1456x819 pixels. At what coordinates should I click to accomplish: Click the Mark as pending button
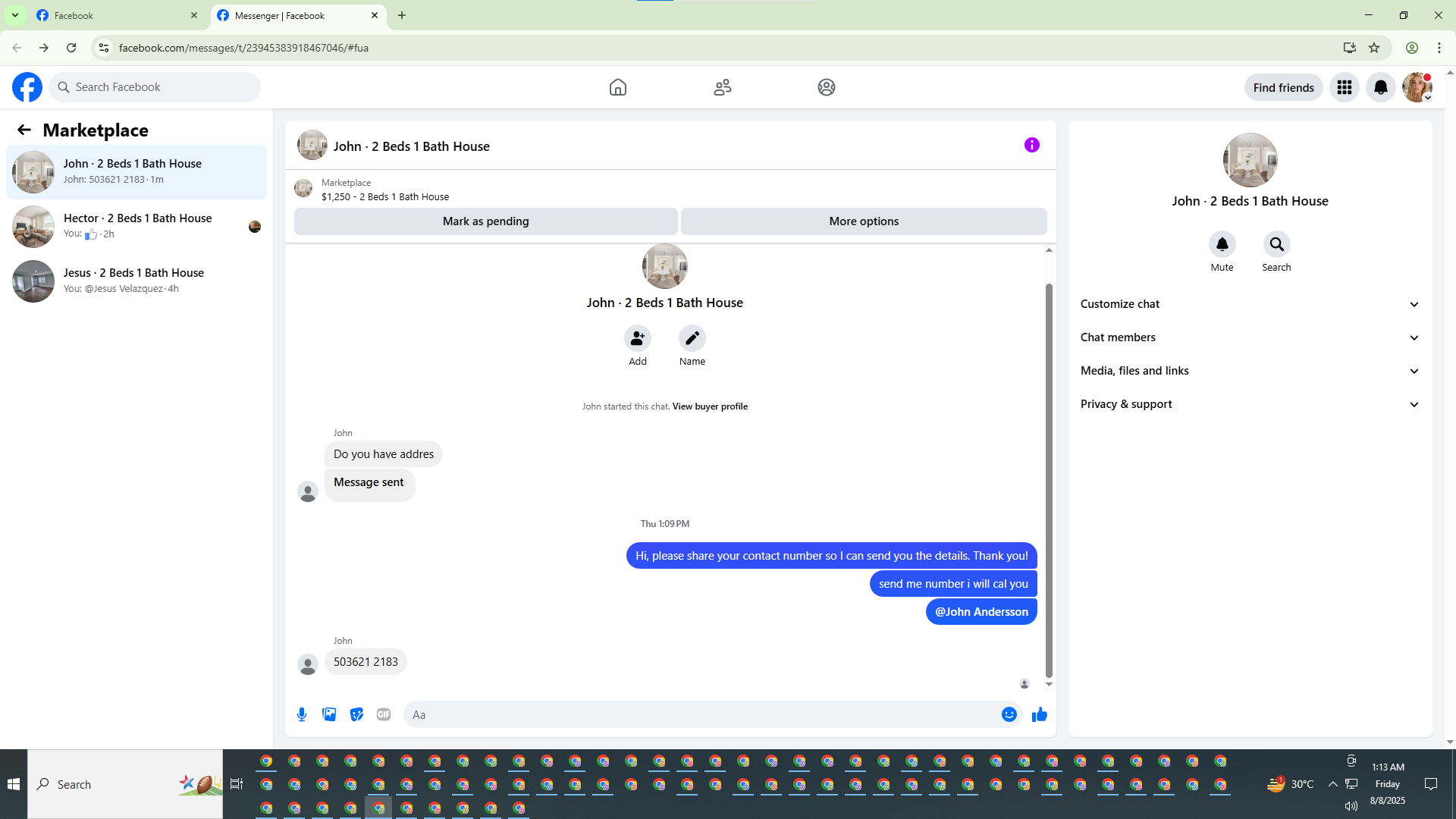[x=485, y=221]
